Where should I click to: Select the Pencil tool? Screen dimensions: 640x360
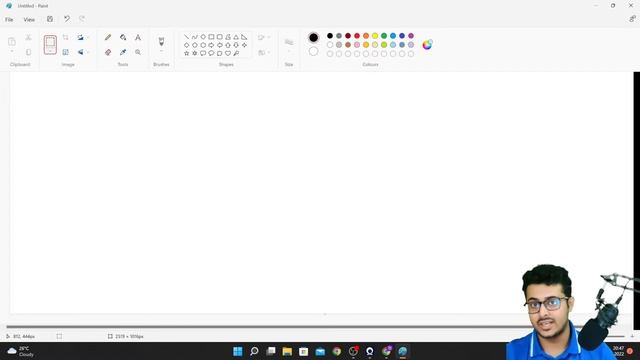coord(108,38)
